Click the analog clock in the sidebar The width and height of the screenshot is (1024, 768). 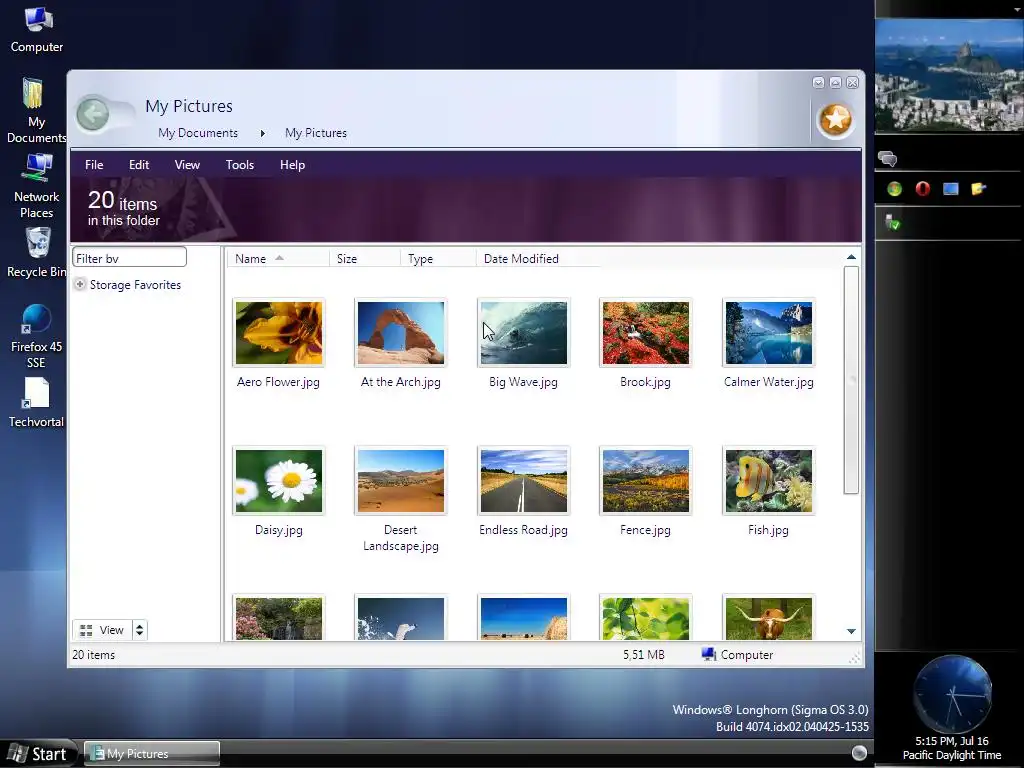coord(953,694)
